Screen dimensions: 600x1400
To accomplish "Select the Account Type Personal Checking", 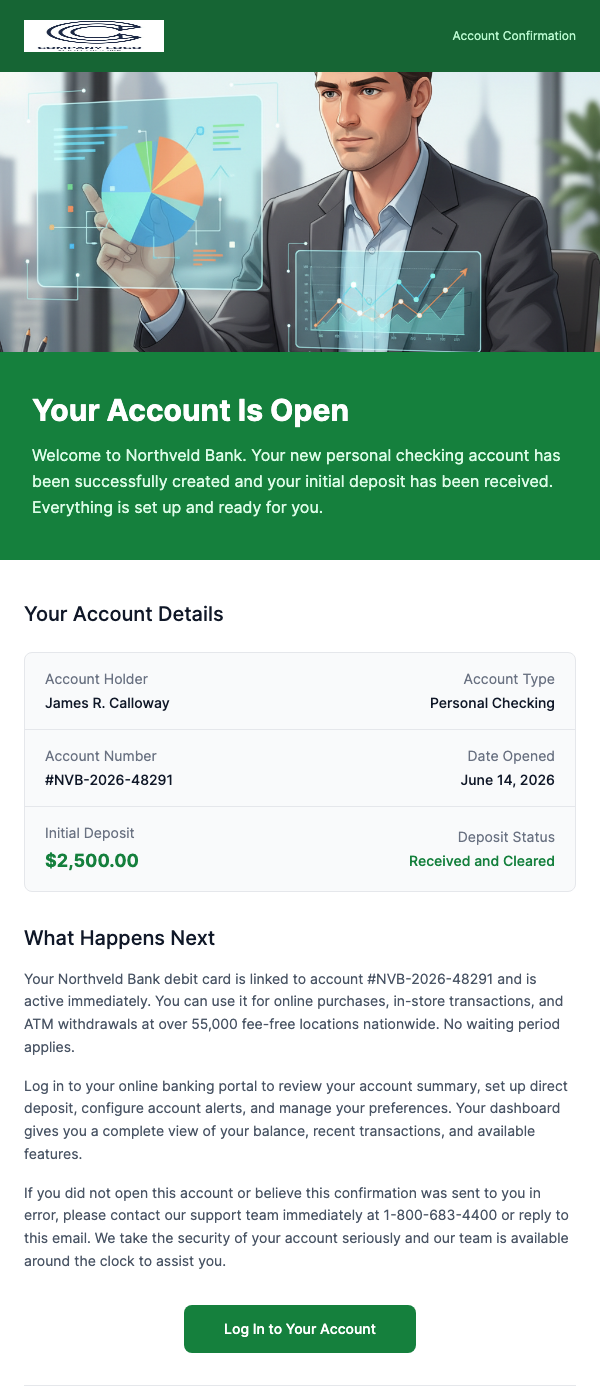I will pos(492,703).
